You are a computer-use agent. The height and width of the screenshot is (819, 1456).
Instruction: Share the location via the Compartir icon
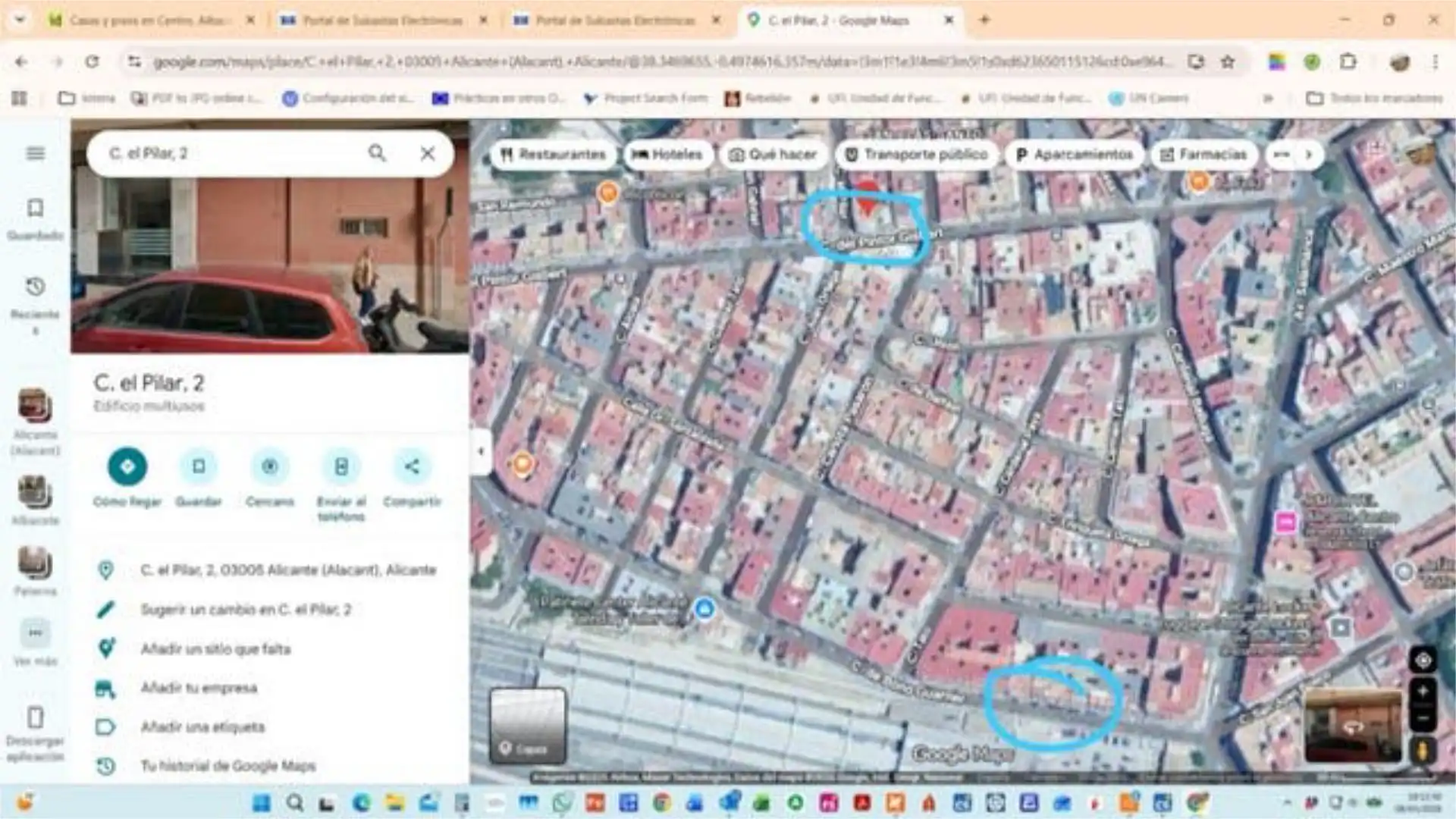(x=412, y=467)
